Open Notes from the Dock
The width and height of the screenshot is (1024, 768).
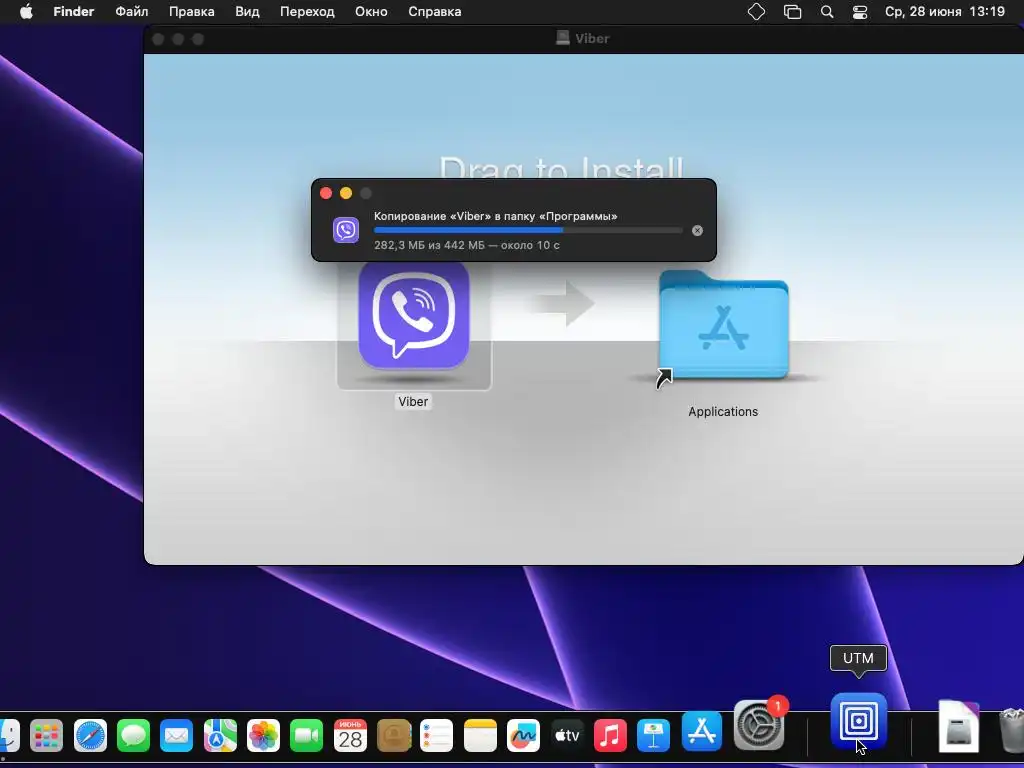pos(480,737)
